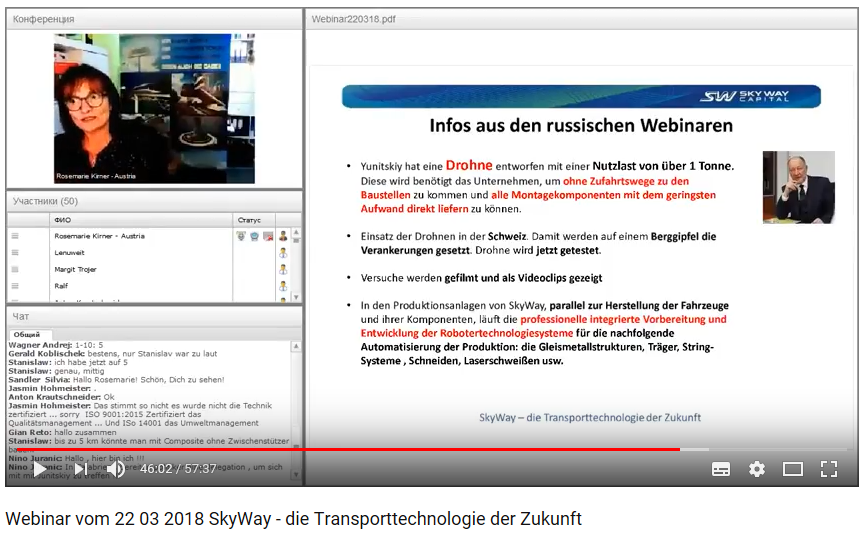
Task: Click the handle icon left of Lenuweit
Action: pos(15,253)
